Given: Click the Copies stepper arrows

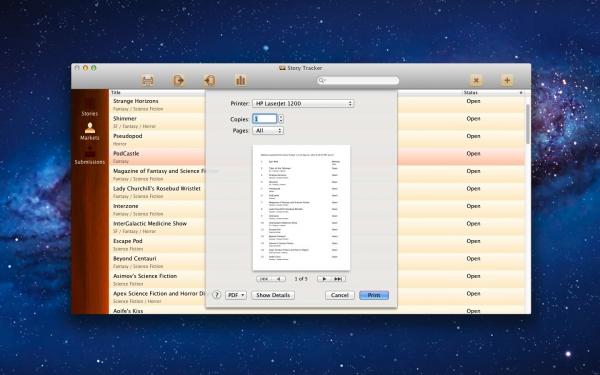Looking at the screenshot, I should pos(281,119).
